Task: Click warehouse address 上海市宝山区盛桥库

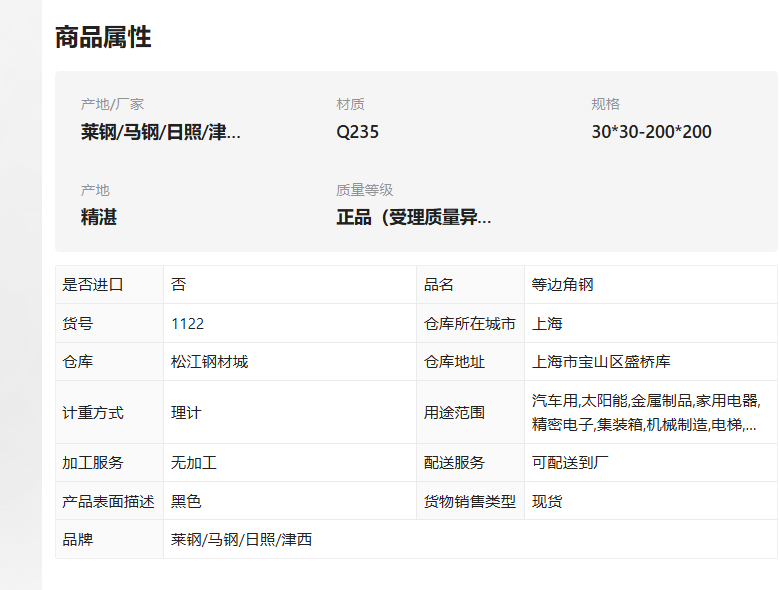Action: [601, 362]
